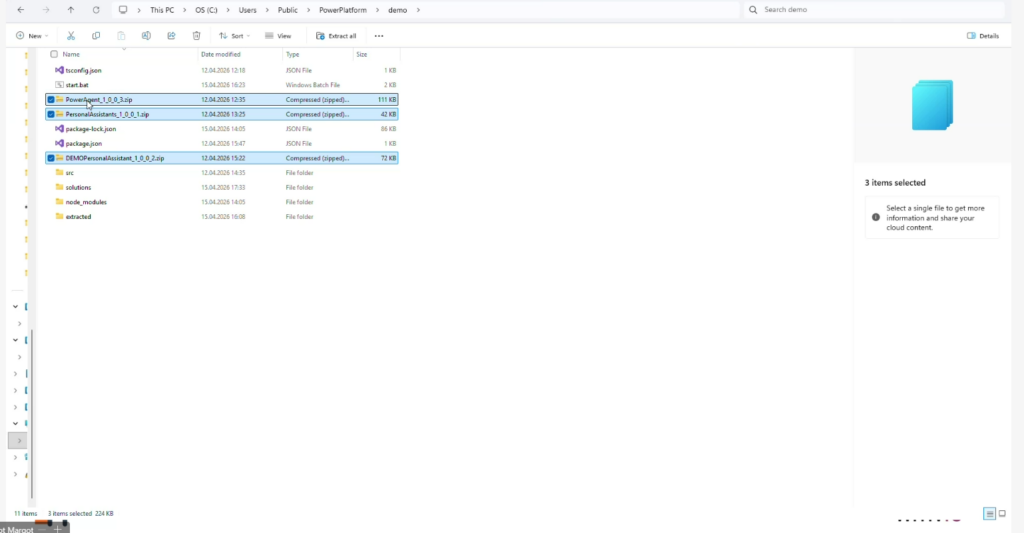
Task: Expand the chevron after demo in path
Action: 418,10
